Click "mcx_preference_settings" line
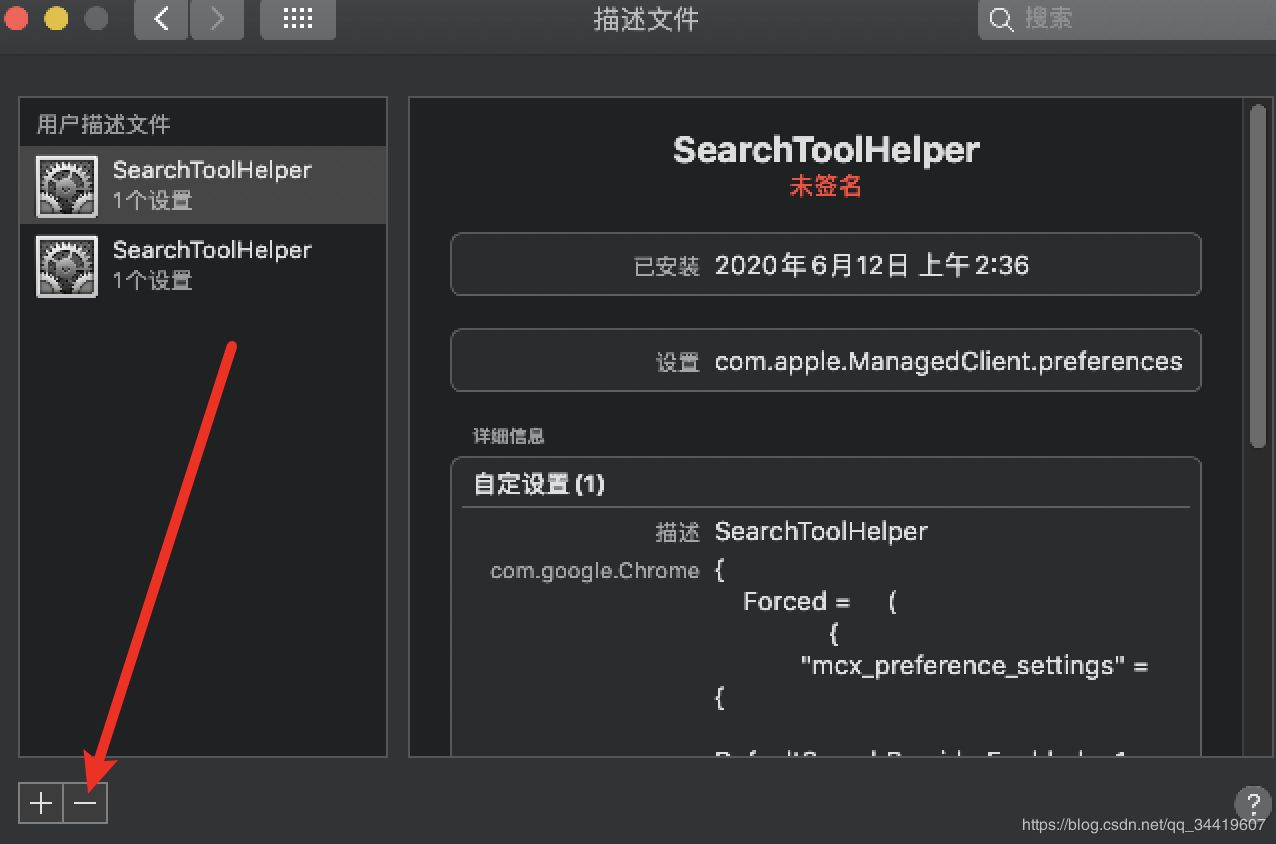The height and width of the screenshot is (844, 1276). click(x=974, y=666)
